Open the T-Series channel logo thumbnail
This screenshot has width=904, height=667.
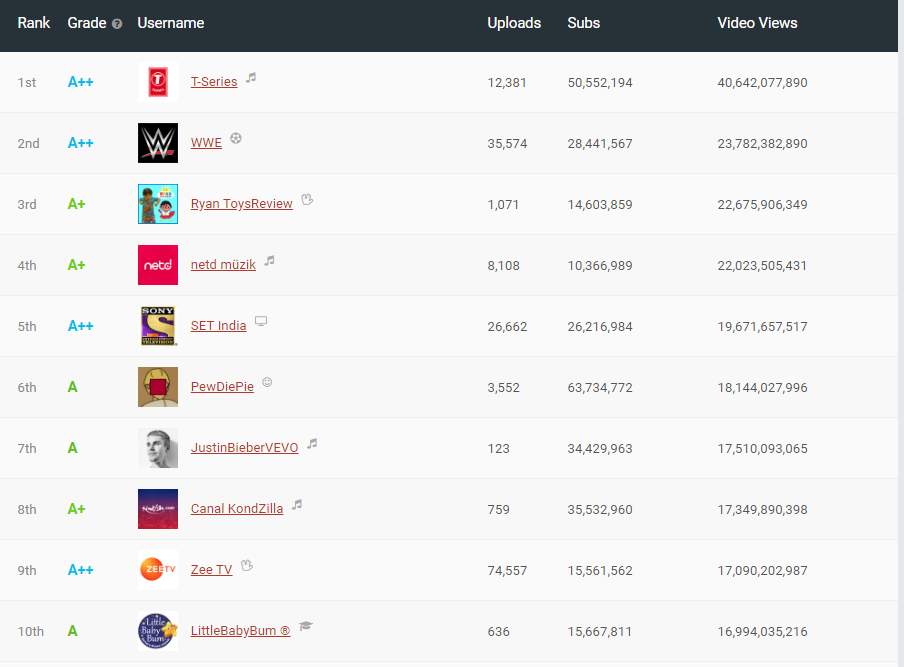[158, 82]
